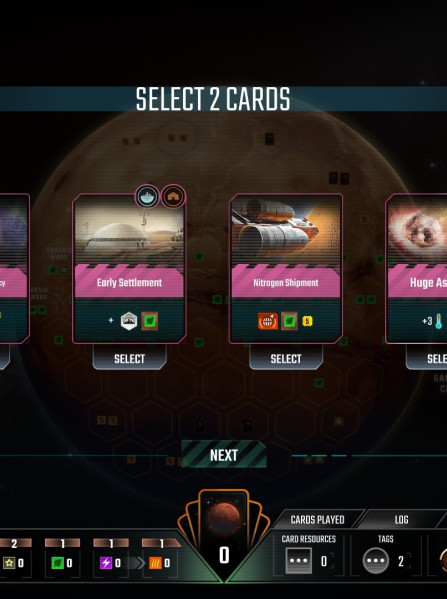Click the thermometer temperature icon on Huge Asteroid card
This screenshot has width=447, height=599.
tap(439, 321)
